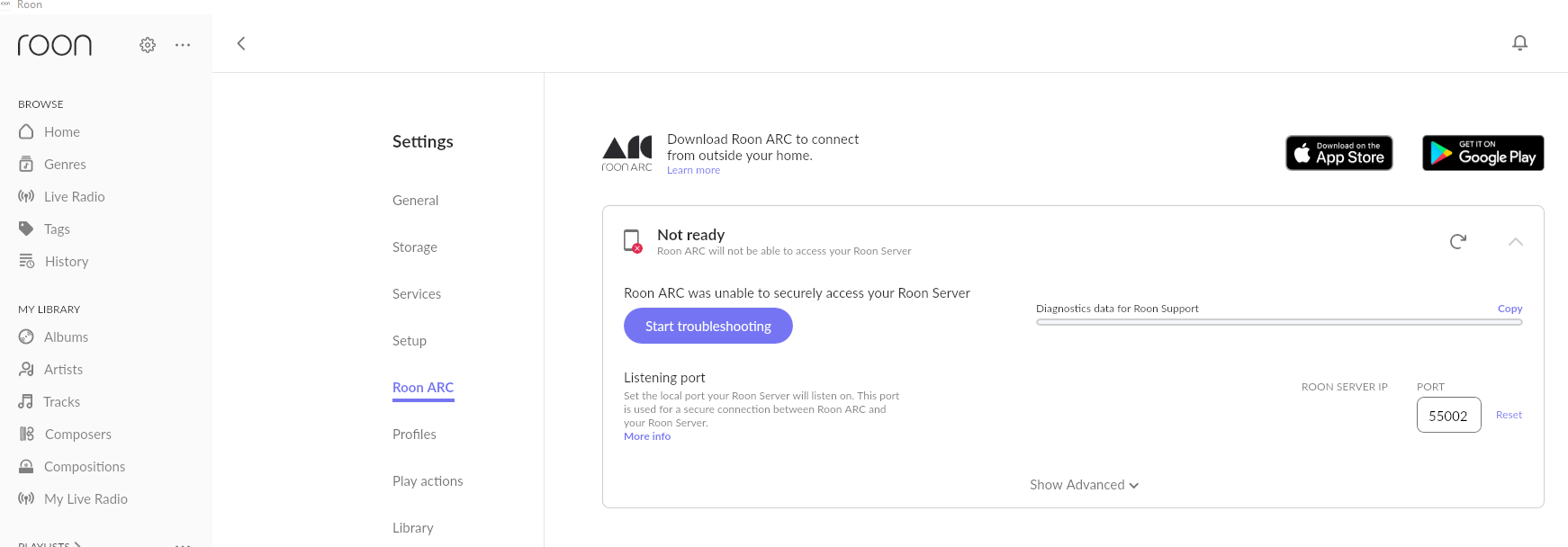Screen dimensions: 1568x547
Task: Click the Composers icon in My Library
Action: 27,434
